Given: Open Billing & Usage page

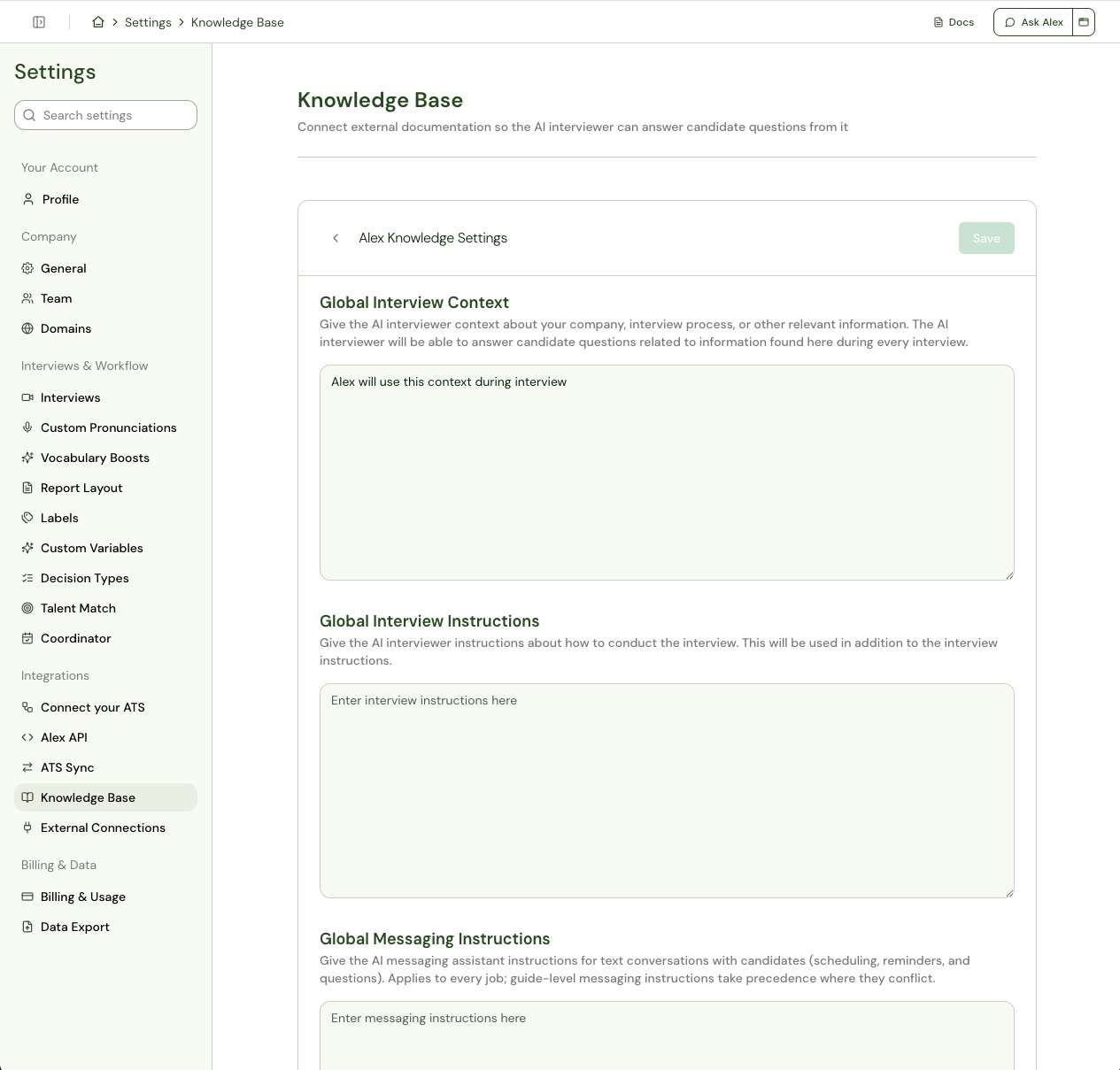Looking at the screenshot, I should coord(105,897).
